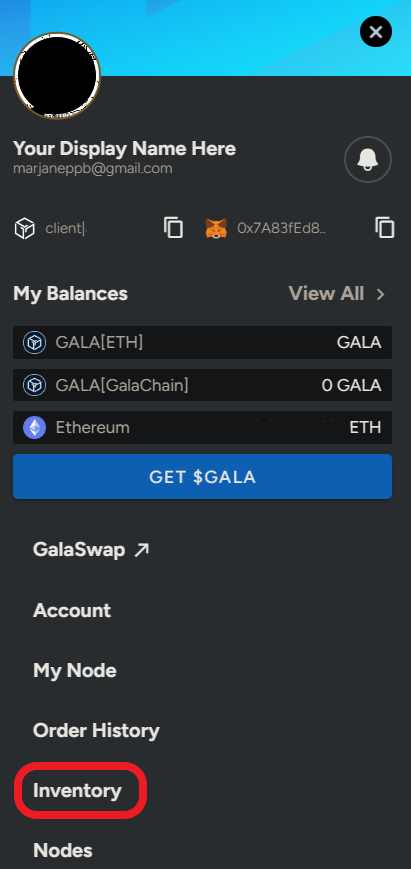The width and height of the screenshot is (411, 869).
Task: Click the Gala cube wallet icon
Action: (24, 228)
